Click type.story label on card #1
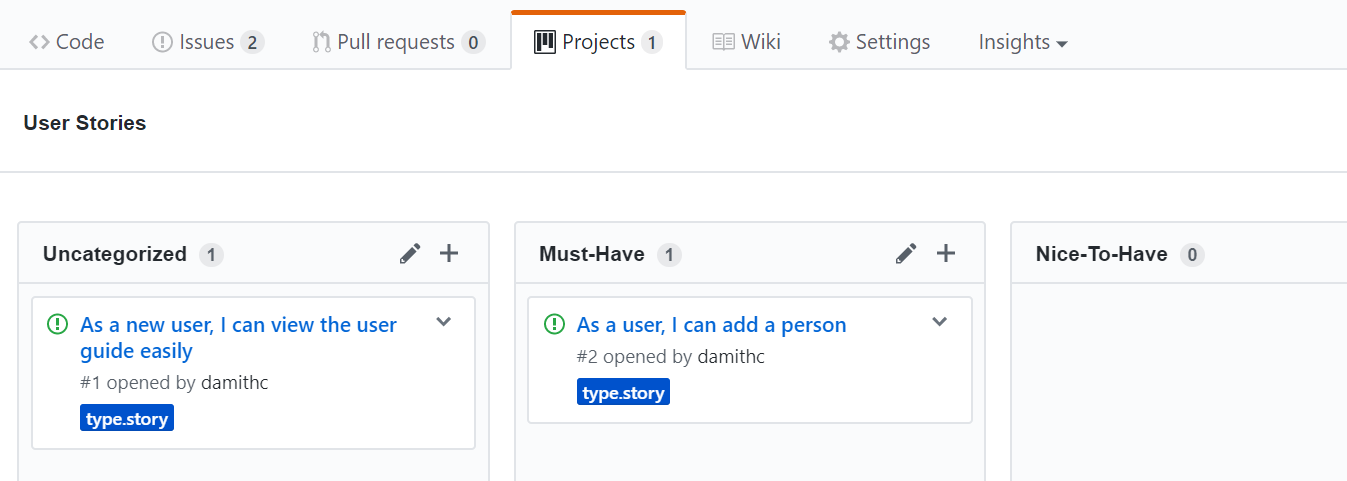The width and height of the screenshot is (1347, 481). click(x=127, y=418)
